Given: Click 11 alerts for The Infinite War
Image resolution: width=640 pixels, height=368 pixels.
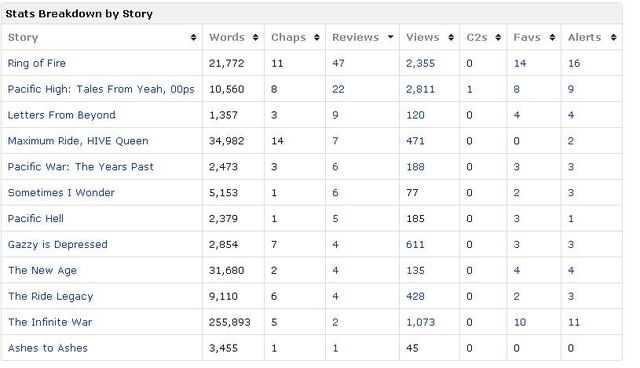Looking at the screenshot, I should [x=574, y=322].
